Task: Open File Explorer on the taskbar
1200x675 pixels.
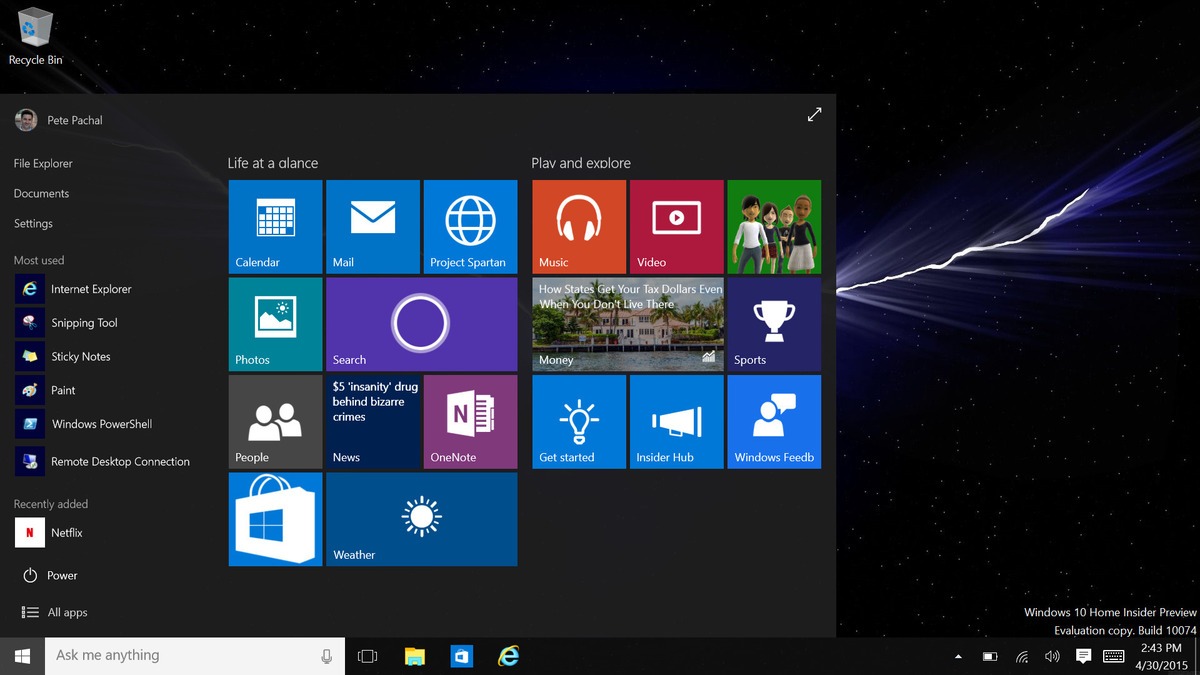Action: (x=414, y=656)
